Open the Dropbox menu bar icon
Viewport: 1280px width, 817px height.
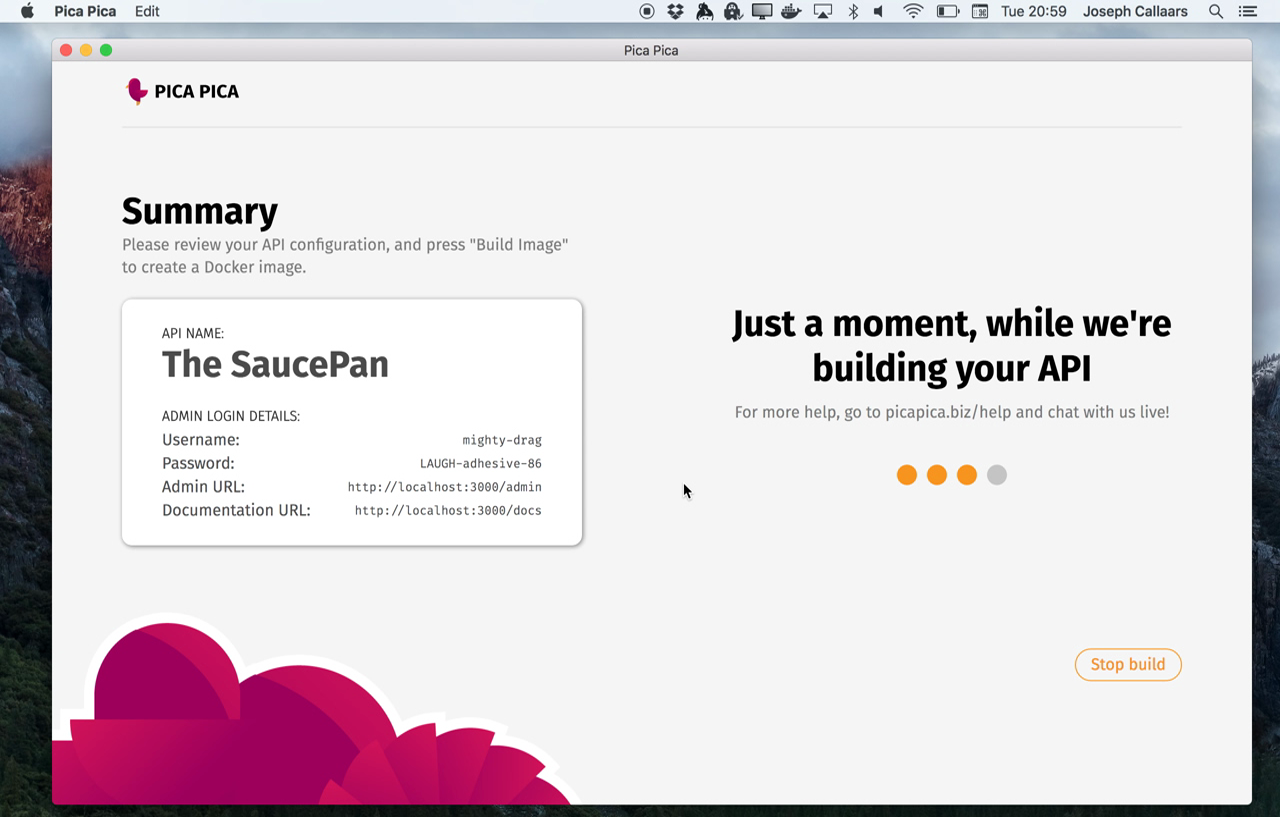(676, 12)
